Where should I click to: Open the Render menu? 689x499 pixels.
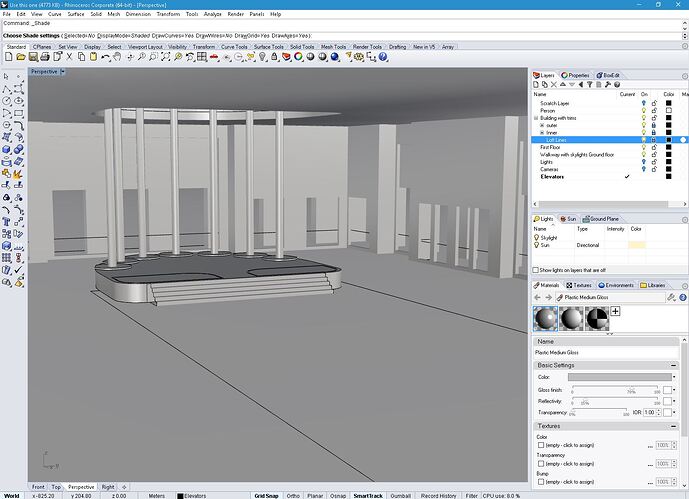point(236,14)
